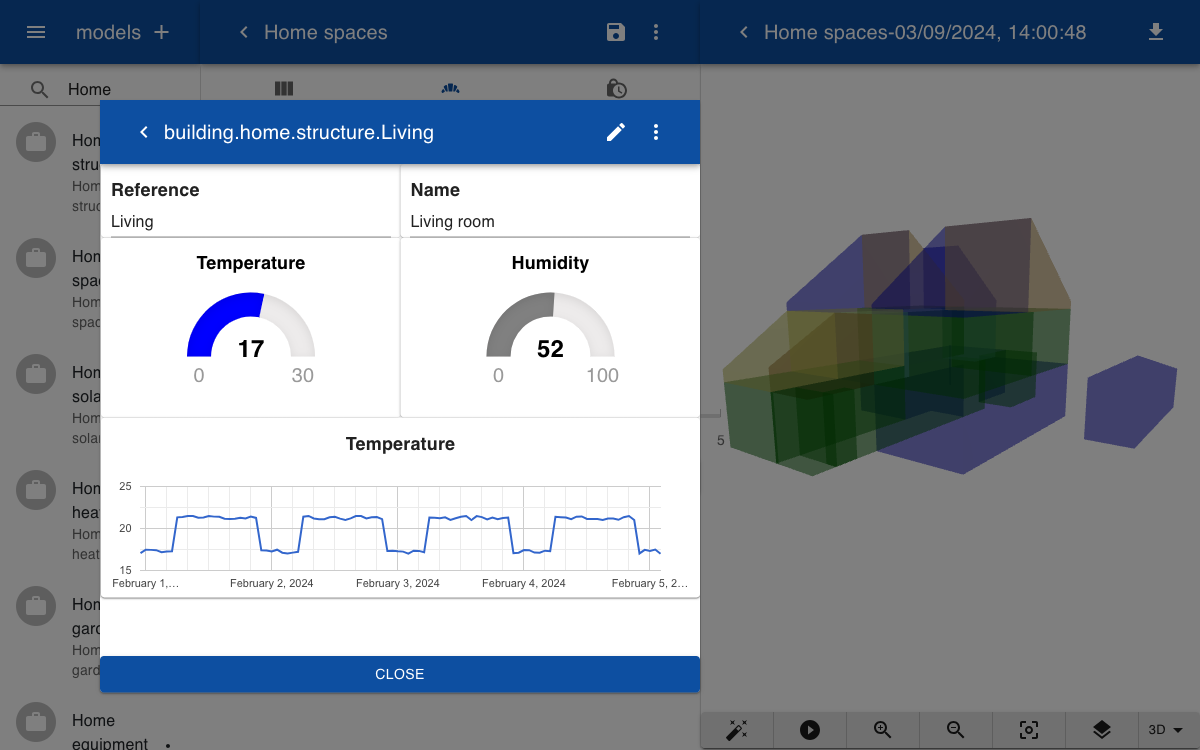Click the Name field Living room
1200x750 pixels.
click(x=550, y=222)
